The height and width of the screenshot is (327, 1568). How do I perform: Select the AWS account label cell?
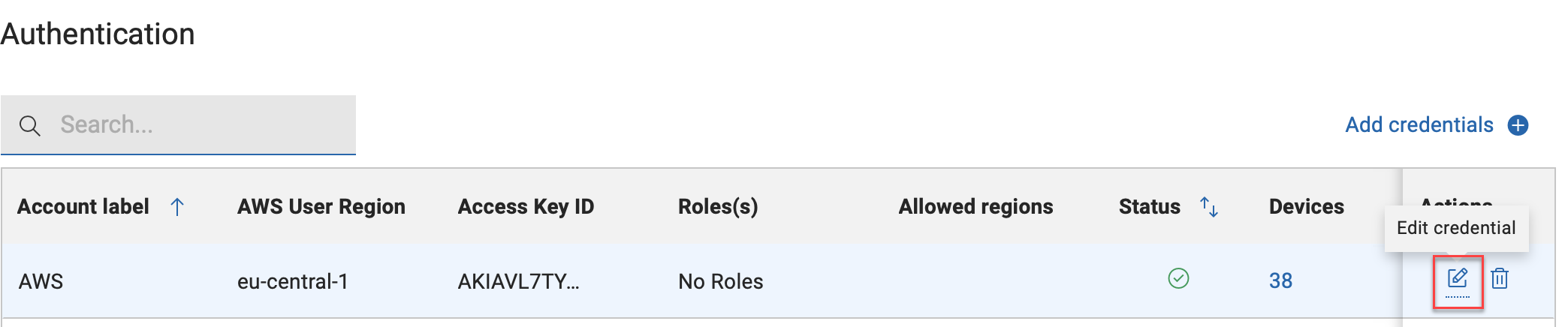click(41, 282)
